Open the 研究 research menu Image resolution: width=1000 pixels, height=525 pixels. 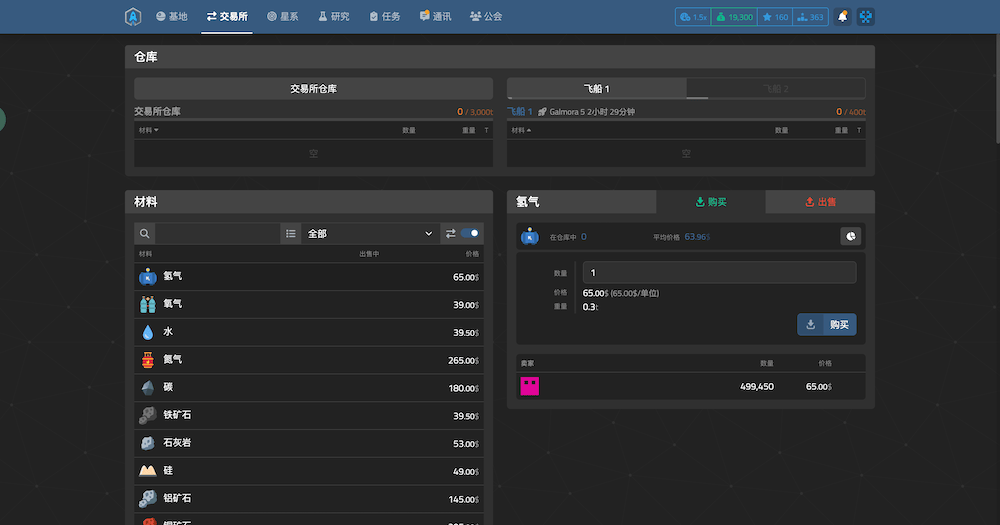pyautogui.click(x=334, y=17)
